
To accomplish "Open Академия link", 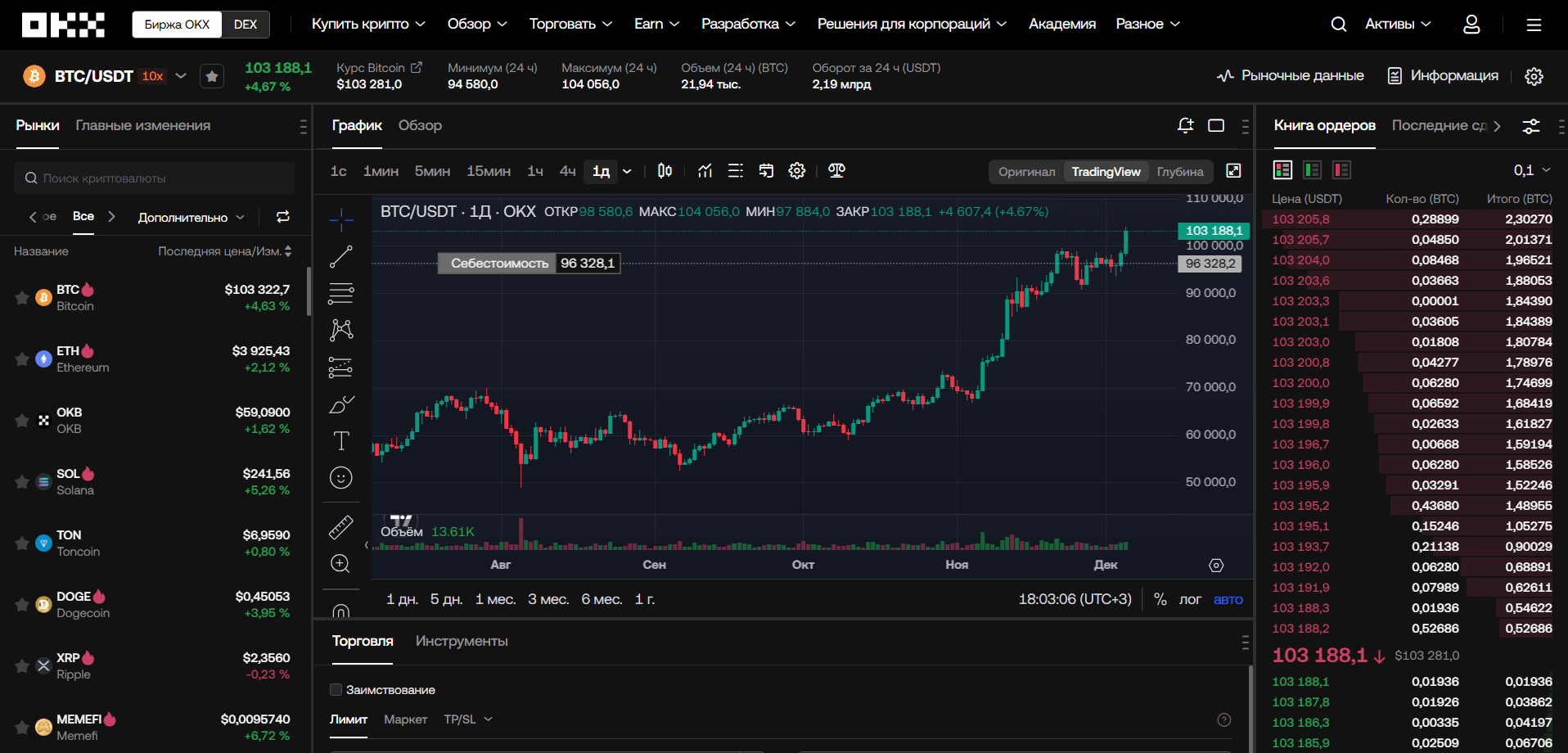I will 1062,25.
